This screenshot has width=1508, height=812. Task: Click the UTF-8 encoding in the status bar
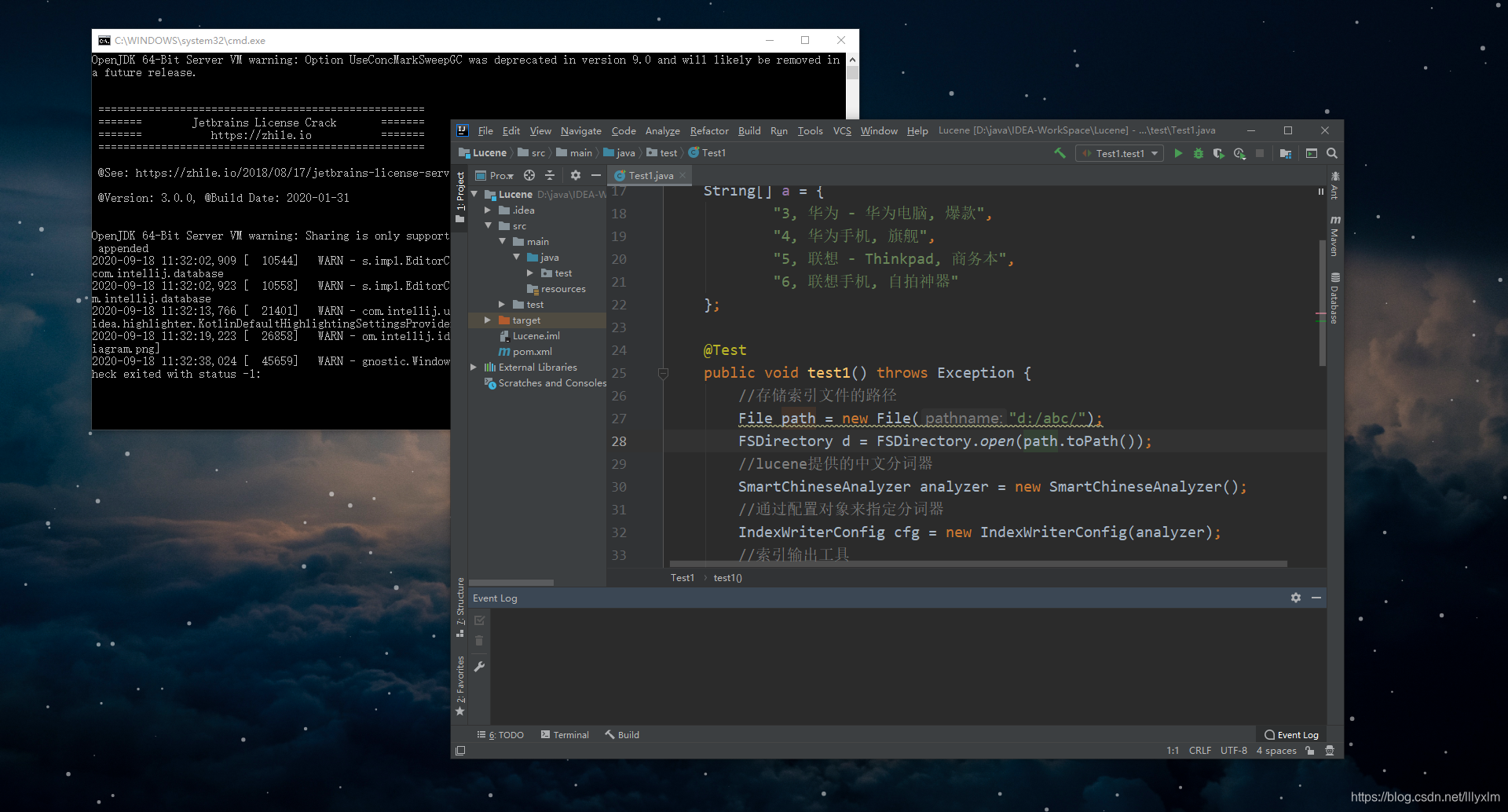coord(1233,751)
